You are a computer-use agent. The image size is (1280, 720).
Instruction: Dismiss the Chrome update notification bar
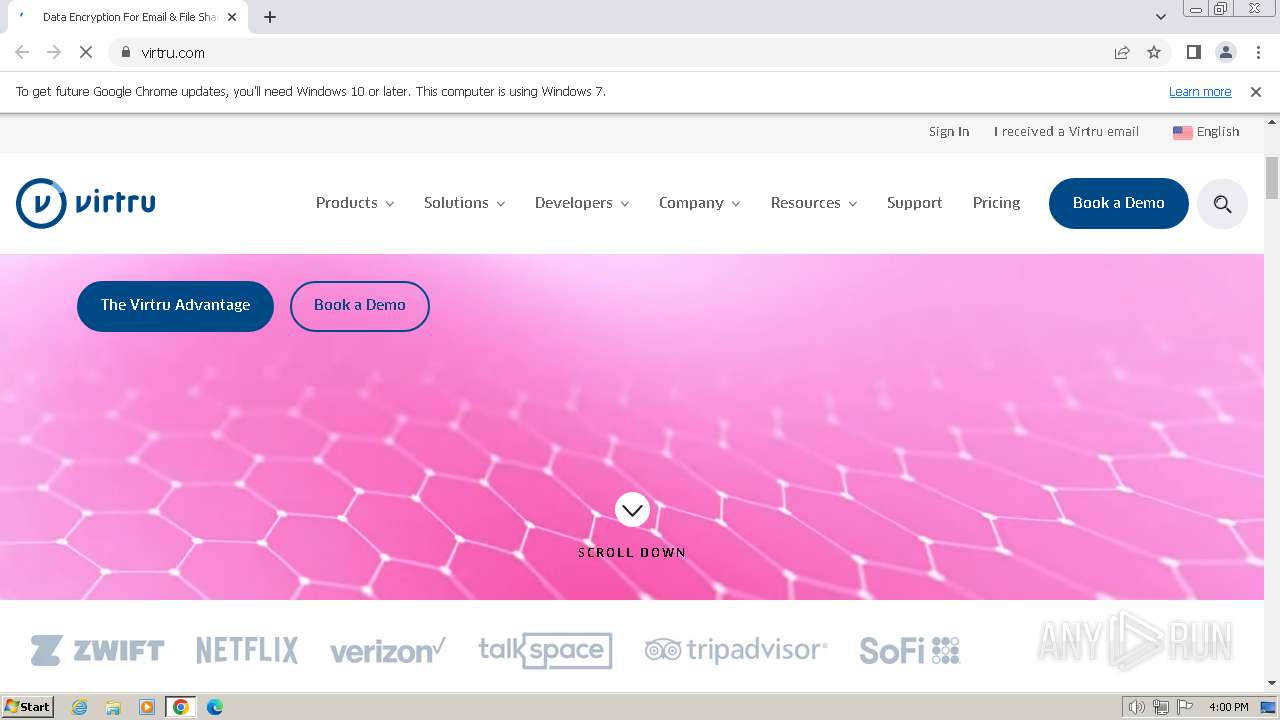point(1256,91)
